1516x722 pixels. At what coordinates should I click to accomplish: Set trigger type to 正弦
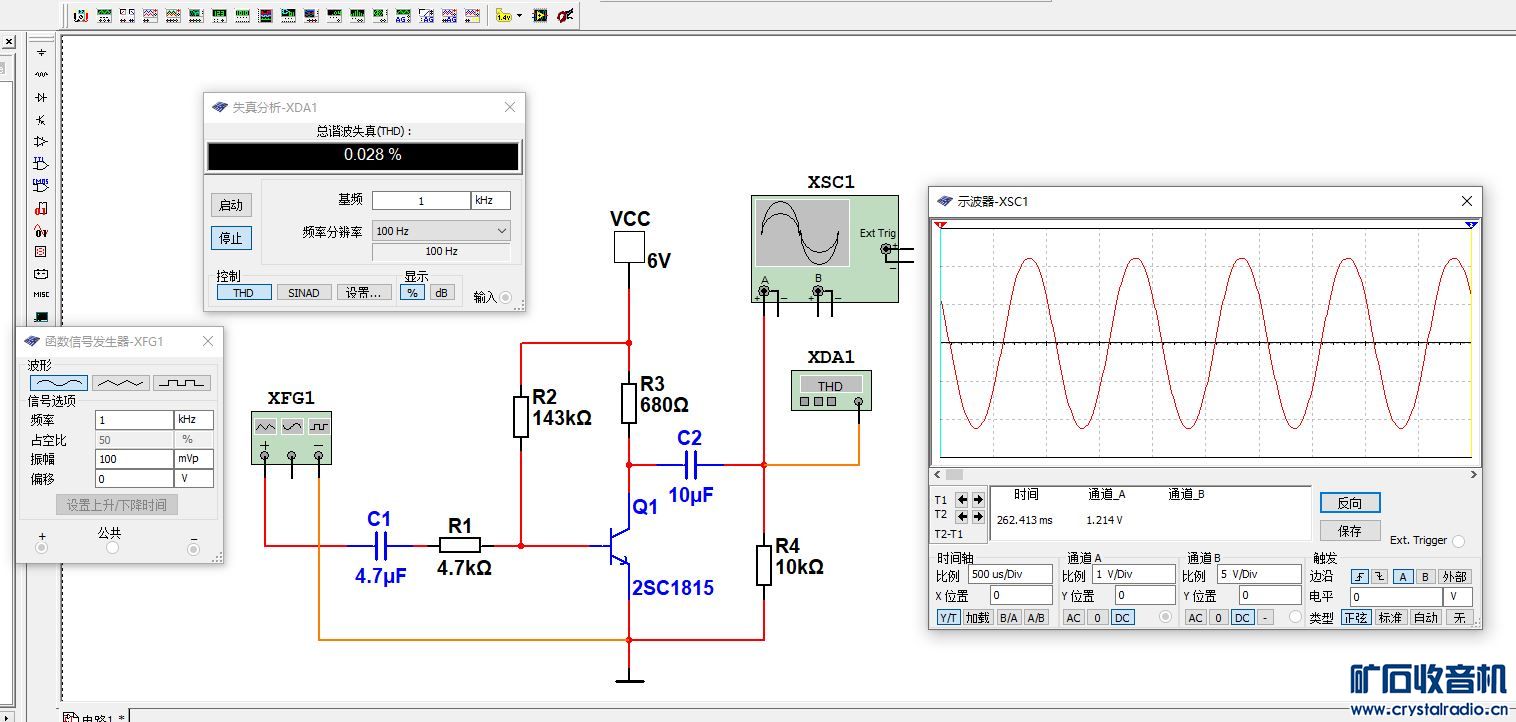pyautogui.click(x=1357, y=617)
